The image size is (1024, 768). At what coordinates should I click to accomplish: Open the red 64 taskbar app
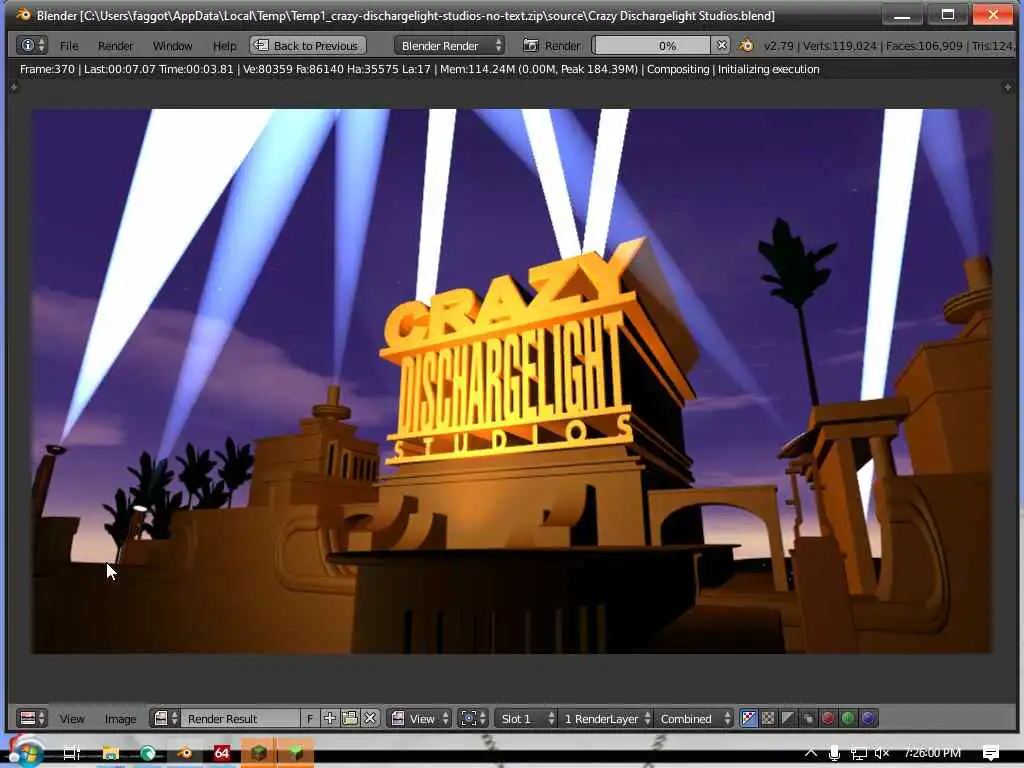[x=222, y=753]
